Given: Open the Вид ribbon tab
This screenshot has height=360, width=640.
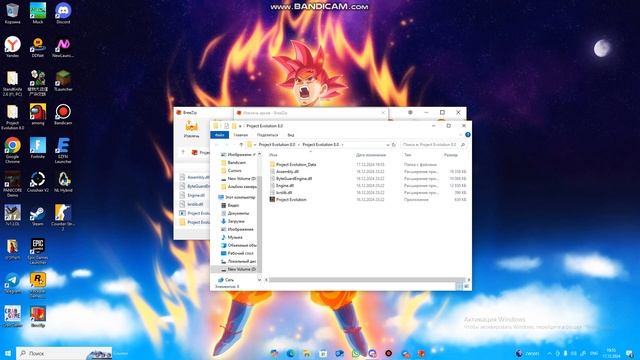Looking at the screenshot, I should point(291,135).
